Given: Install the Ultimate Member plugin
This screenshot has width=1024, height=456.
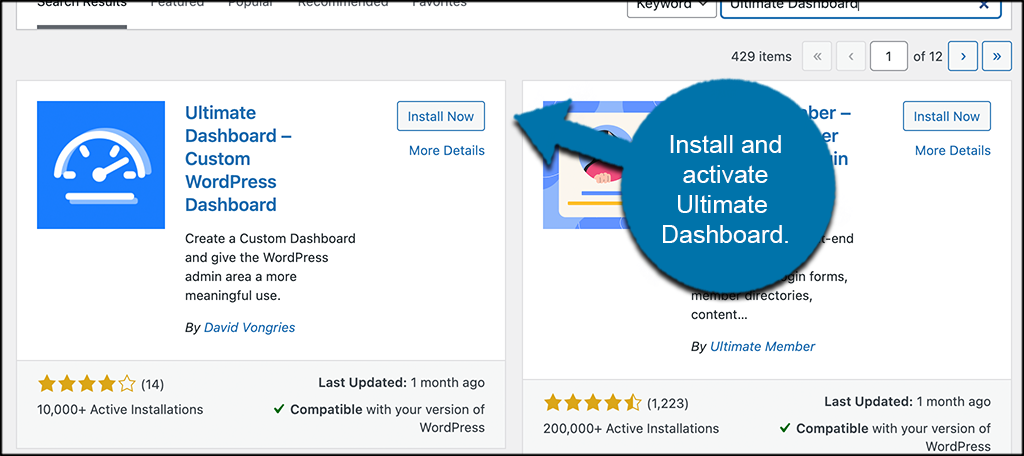Looking at the screenshot, I should click(x=946, y=116).
